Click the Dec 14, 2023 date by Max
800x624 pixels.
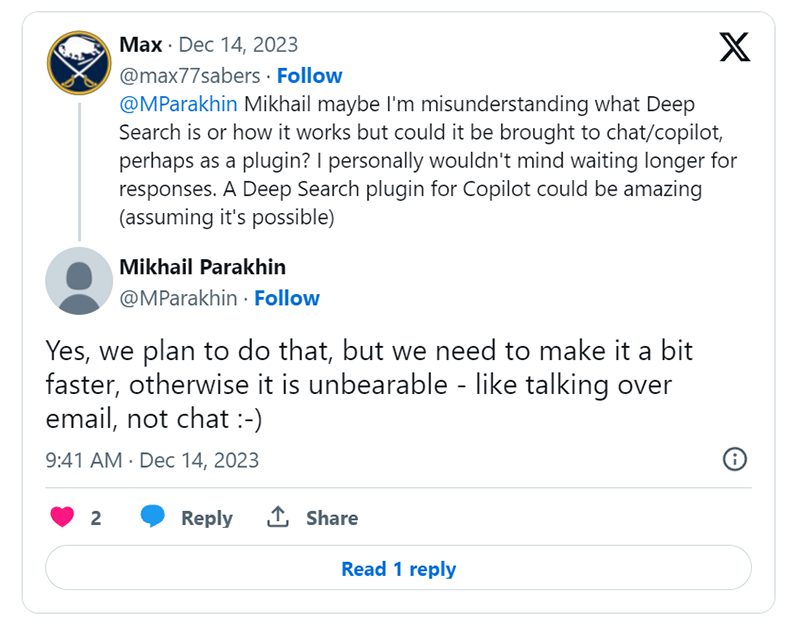[238, 45]
